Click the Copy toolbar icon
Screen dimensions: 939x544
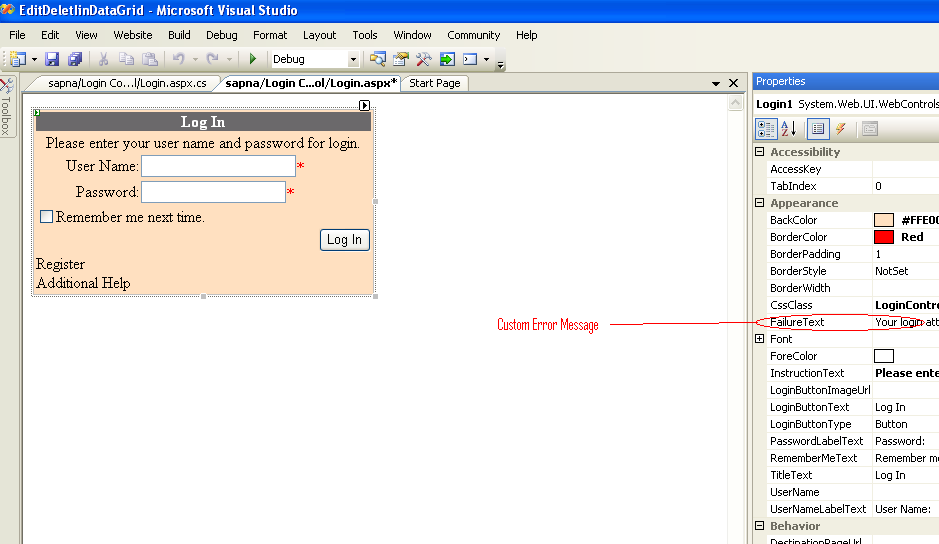(x=126, y=59)
